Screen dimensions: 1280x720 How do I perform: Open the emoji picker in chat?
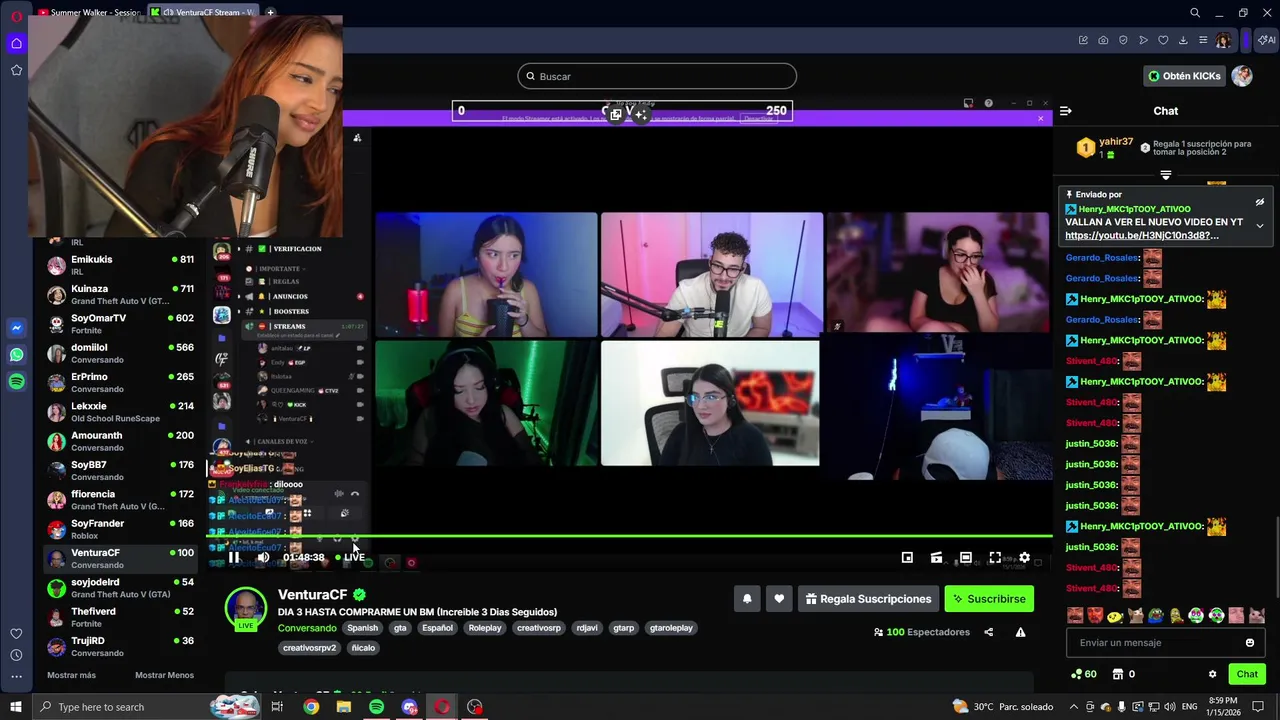coord(1250,643)
